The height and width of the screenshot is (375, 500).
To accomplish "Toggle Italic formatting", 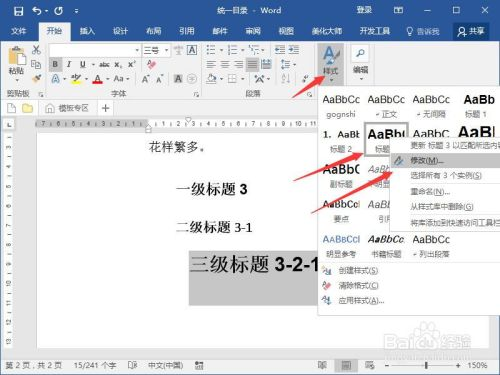I will click(69, 64).
